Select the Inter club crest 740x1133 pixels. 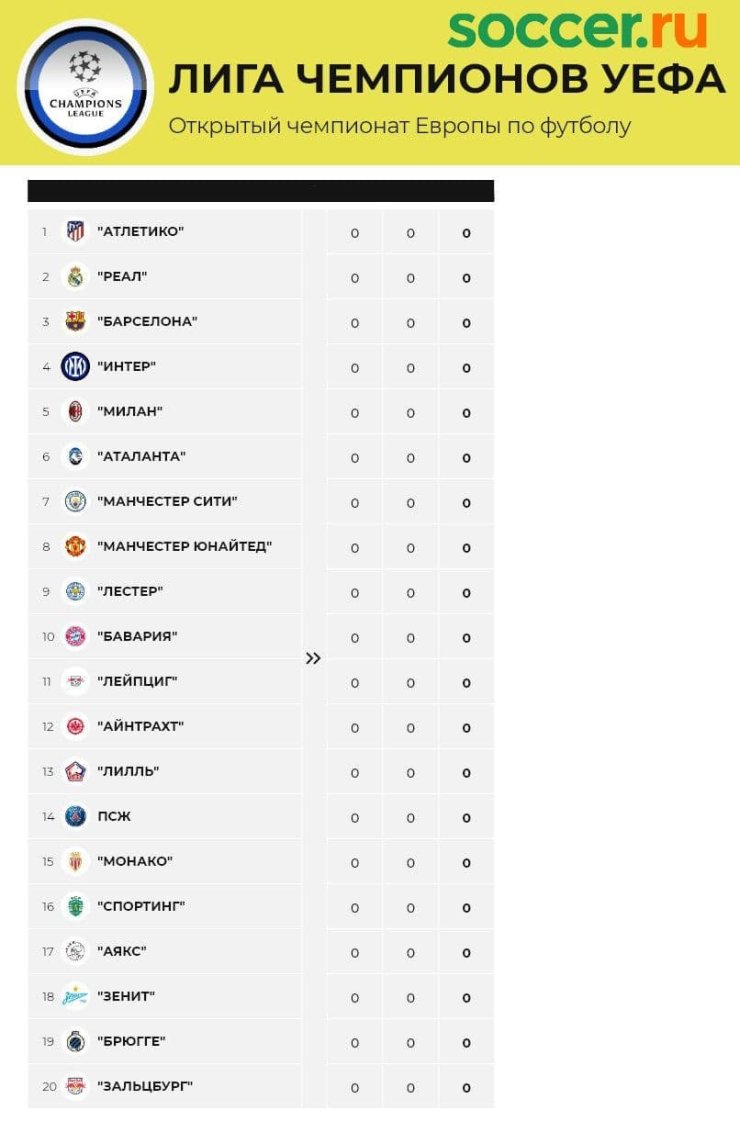click(75, 366)
